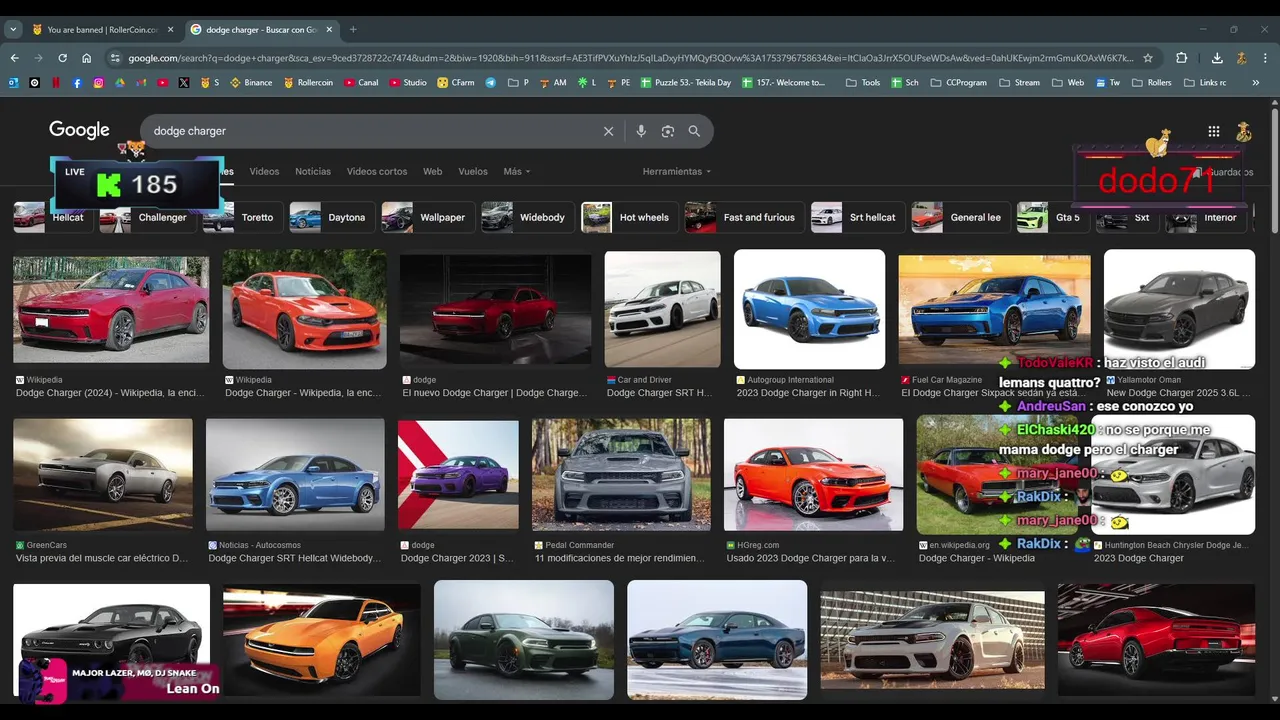Open the YouTube Studio bookmark
The image size is (1280, 720).
pyautogui.click(x=408, y=83)
